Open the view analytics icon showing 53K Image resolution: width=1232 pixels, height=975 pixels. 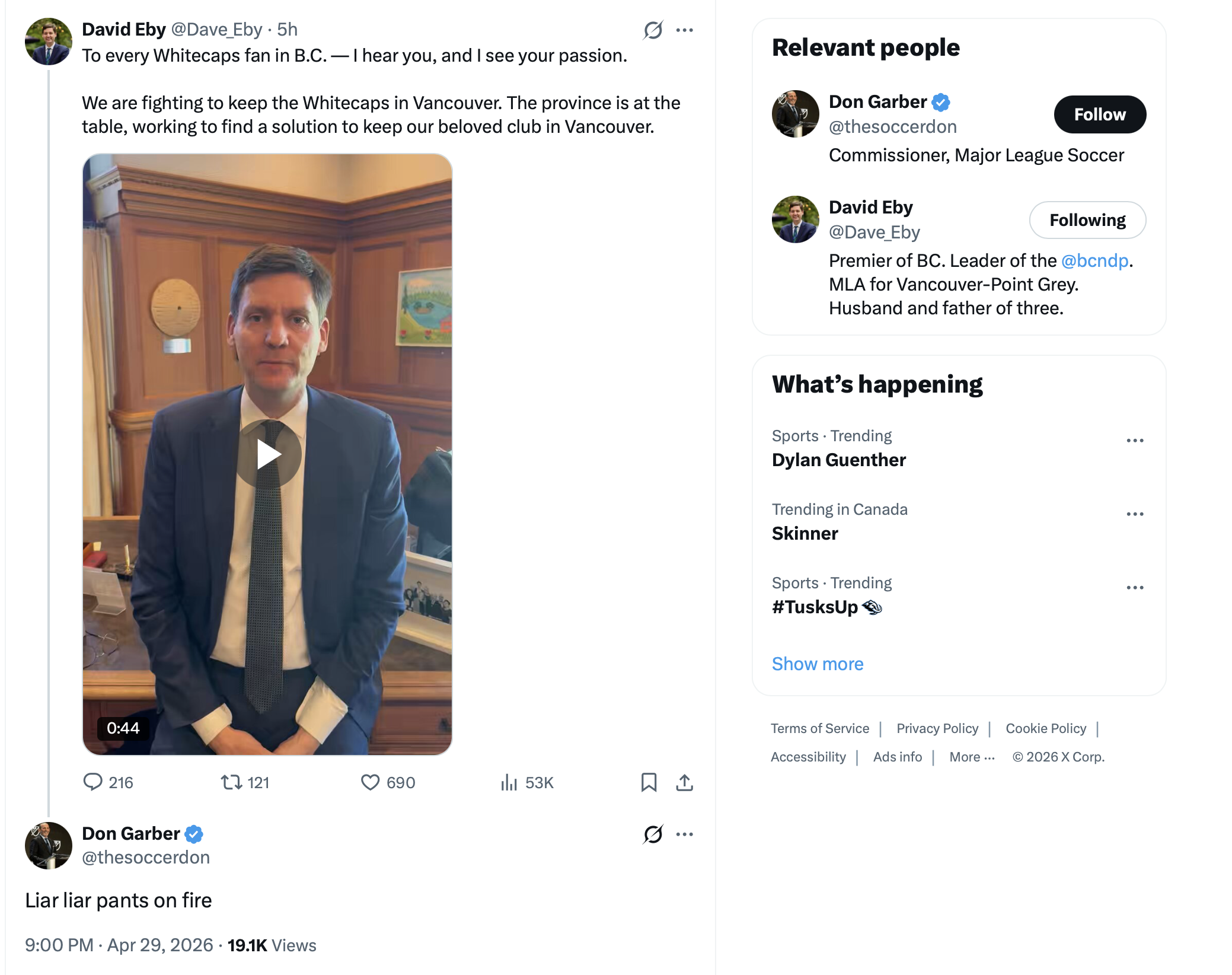pyautogui.click(x=509, y=782)
